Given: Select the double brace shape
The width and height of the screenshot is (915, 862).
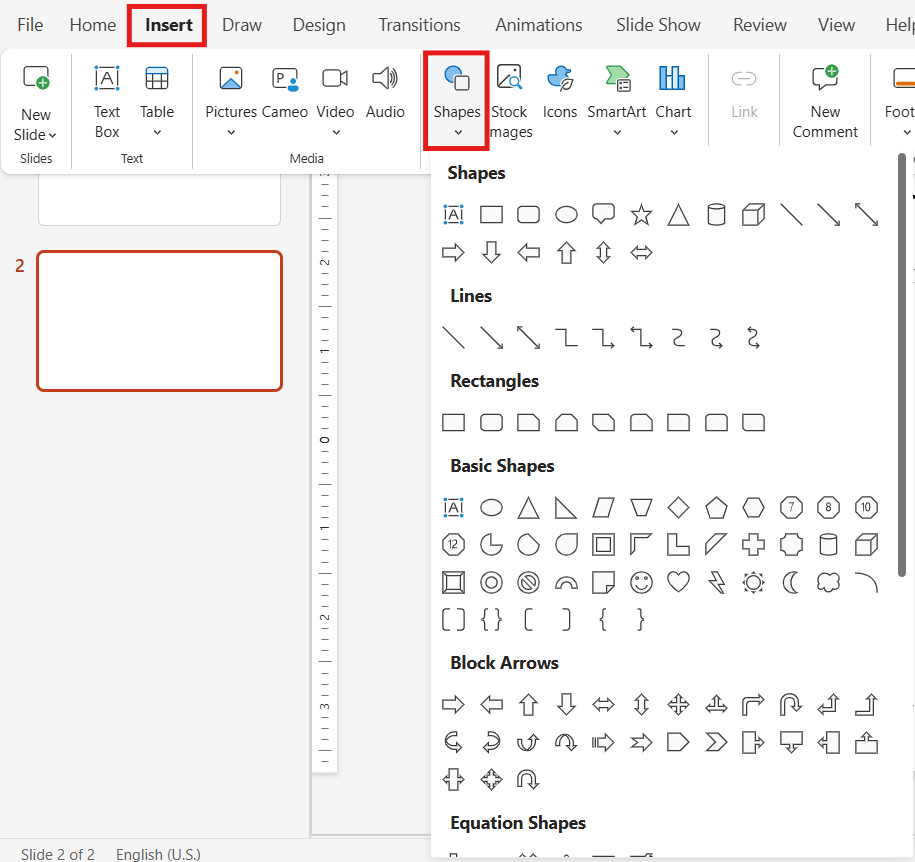Looking at the screenshot, I should pos(491,619).
